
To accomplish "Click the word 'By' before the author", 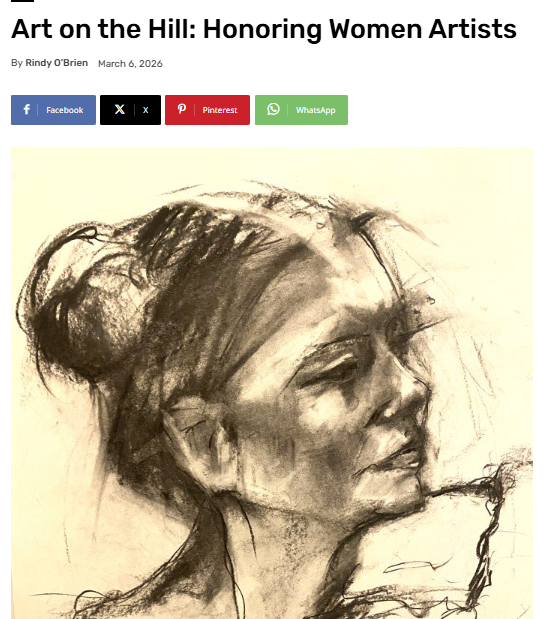I will (x=17, y=63).
